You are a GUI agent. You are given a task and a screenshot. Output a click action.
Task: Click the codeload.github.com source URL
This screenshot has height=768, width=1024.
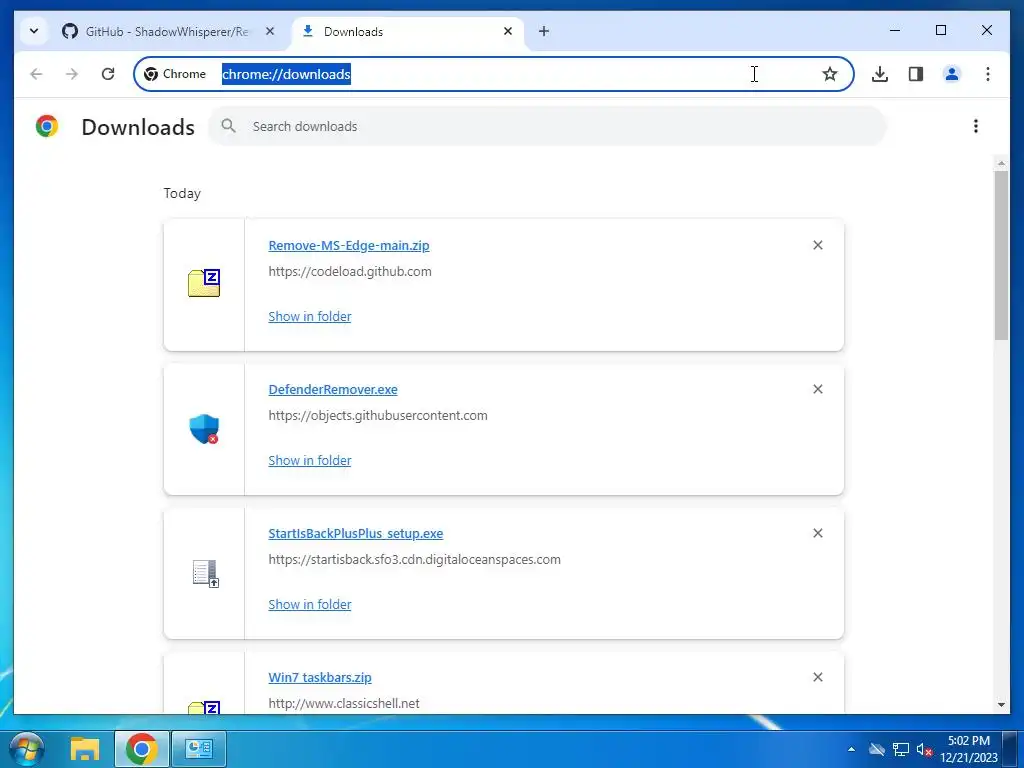coord(350,272)
